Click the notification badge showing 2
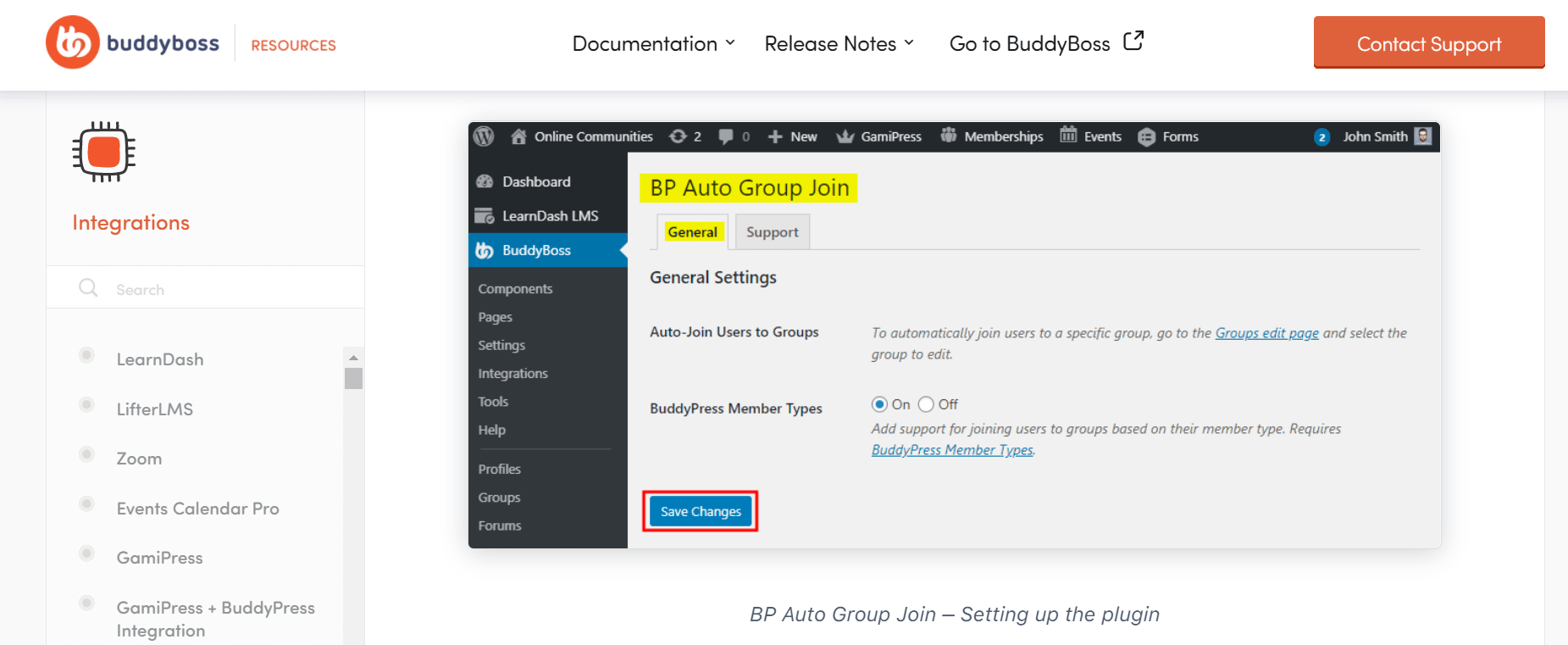The height and width of the screenshot is (645, 1568). click(1321, 137)
